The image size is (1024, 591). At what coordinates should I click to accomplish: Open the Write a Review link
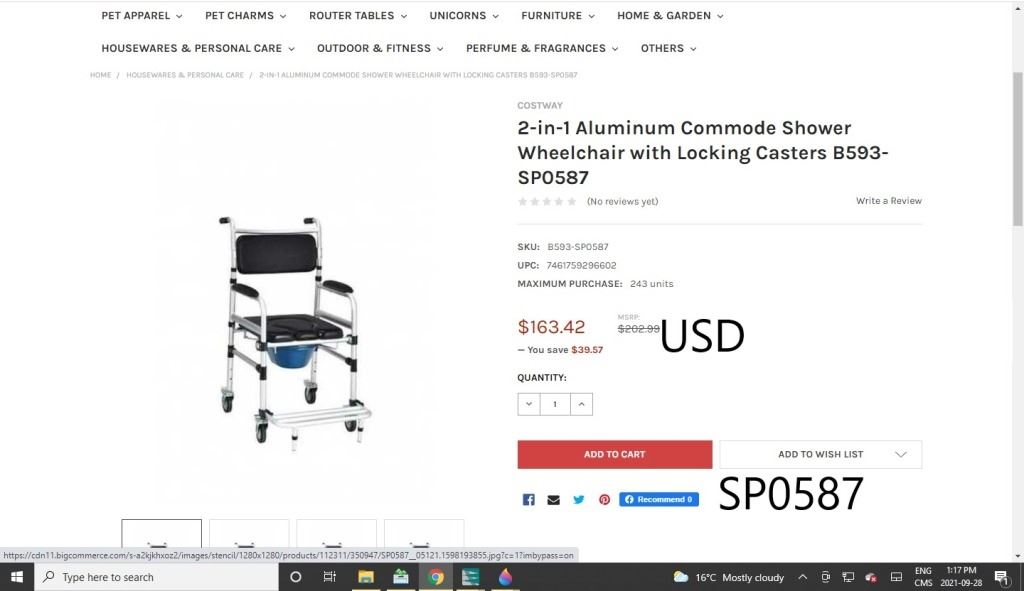(x=889, y=201)
